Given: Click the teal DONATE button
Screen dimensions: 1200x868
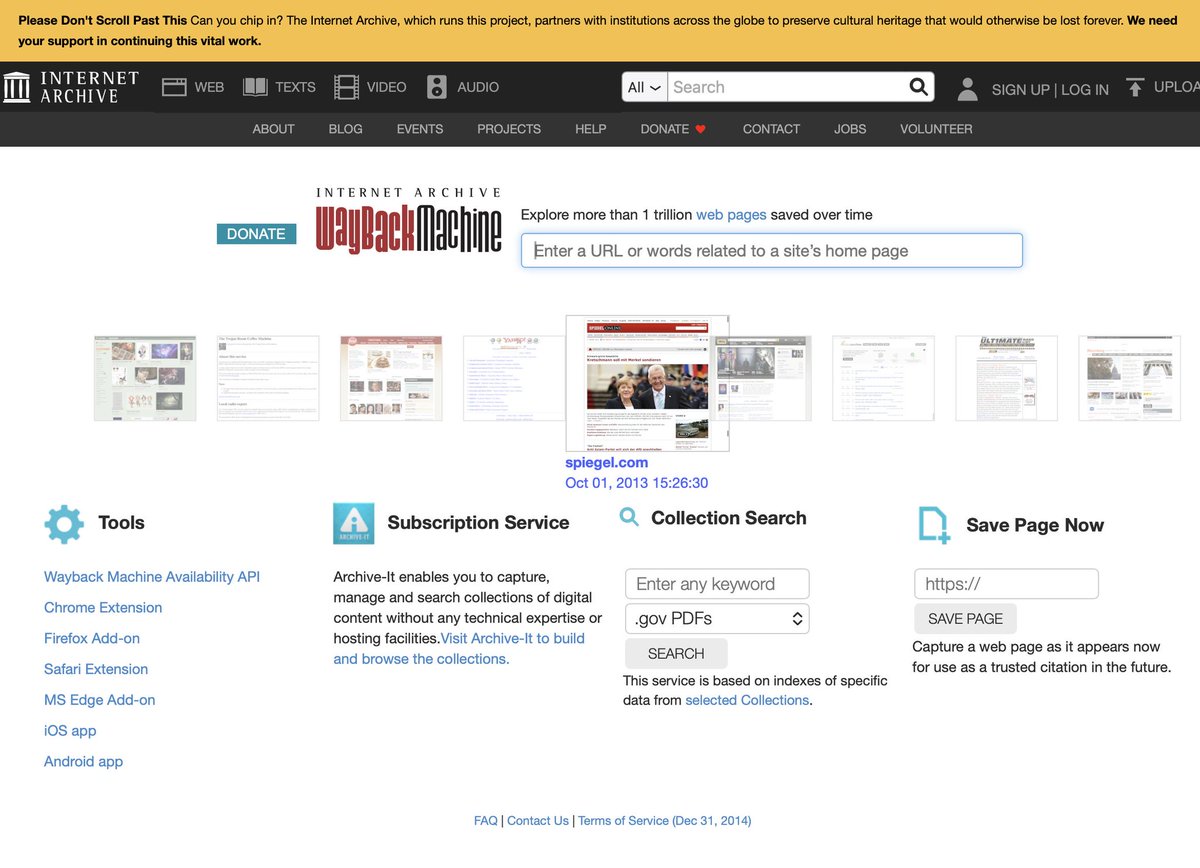Looking at the screenshot, I should point(256,234).
